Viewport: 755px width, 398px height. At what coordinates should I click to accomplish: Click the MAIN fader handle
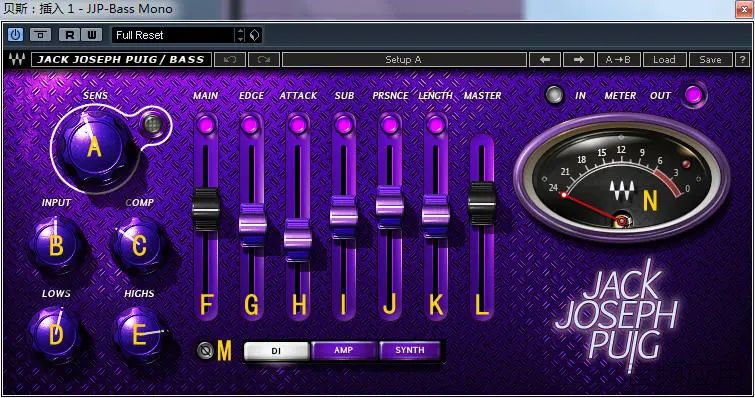coord(206,209)
